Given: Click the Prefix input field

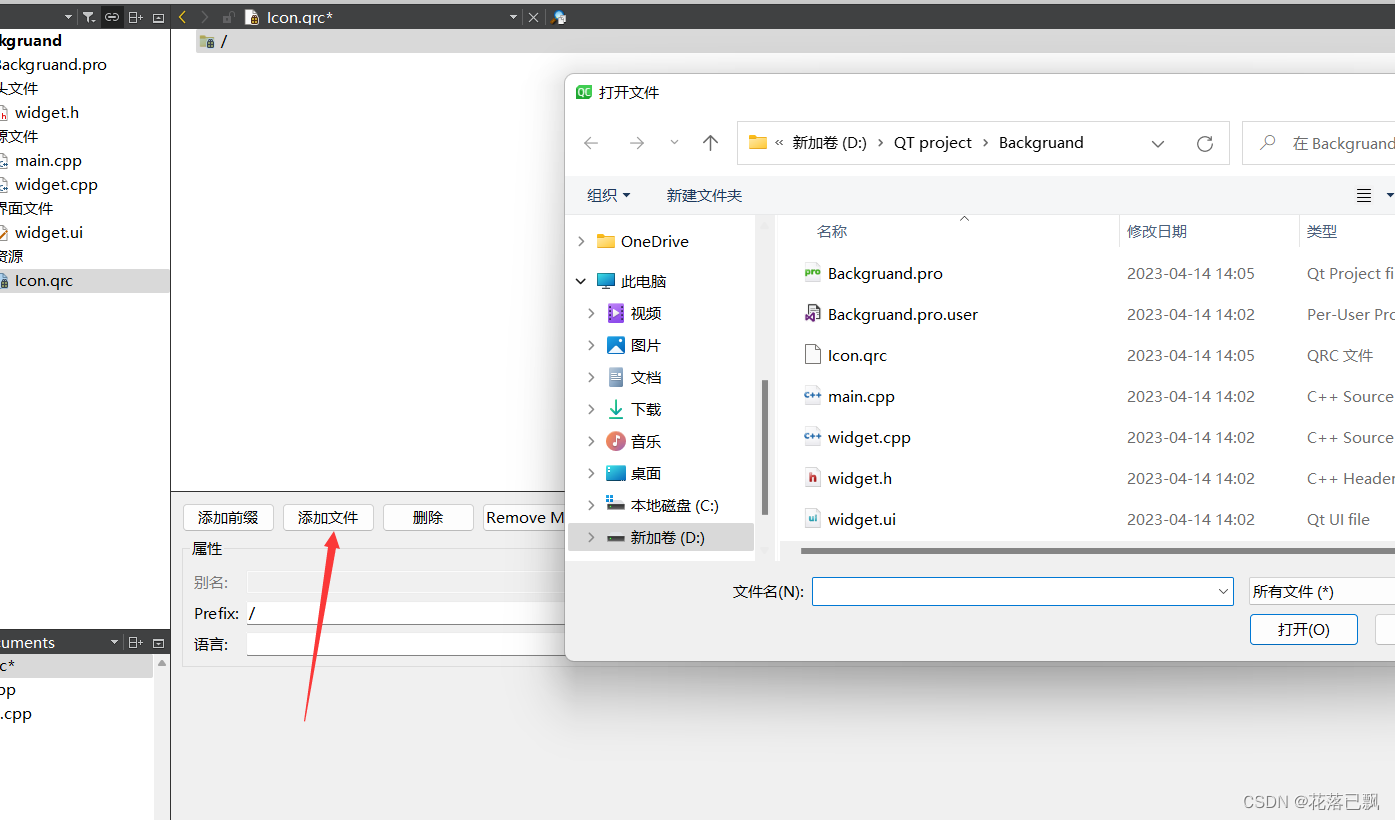Looking at the screenshot, I should pos(405,613).
